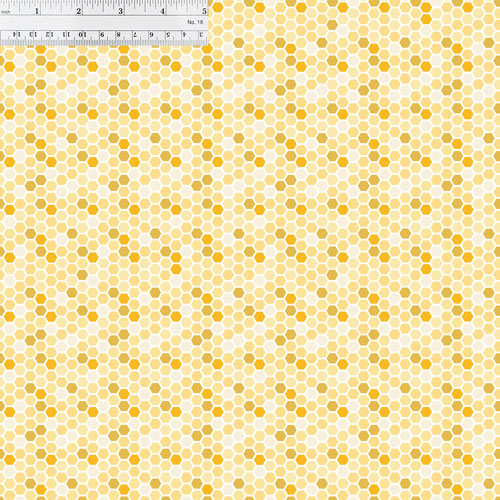Click the 5 inch mark on ruler

click(204, 11)
